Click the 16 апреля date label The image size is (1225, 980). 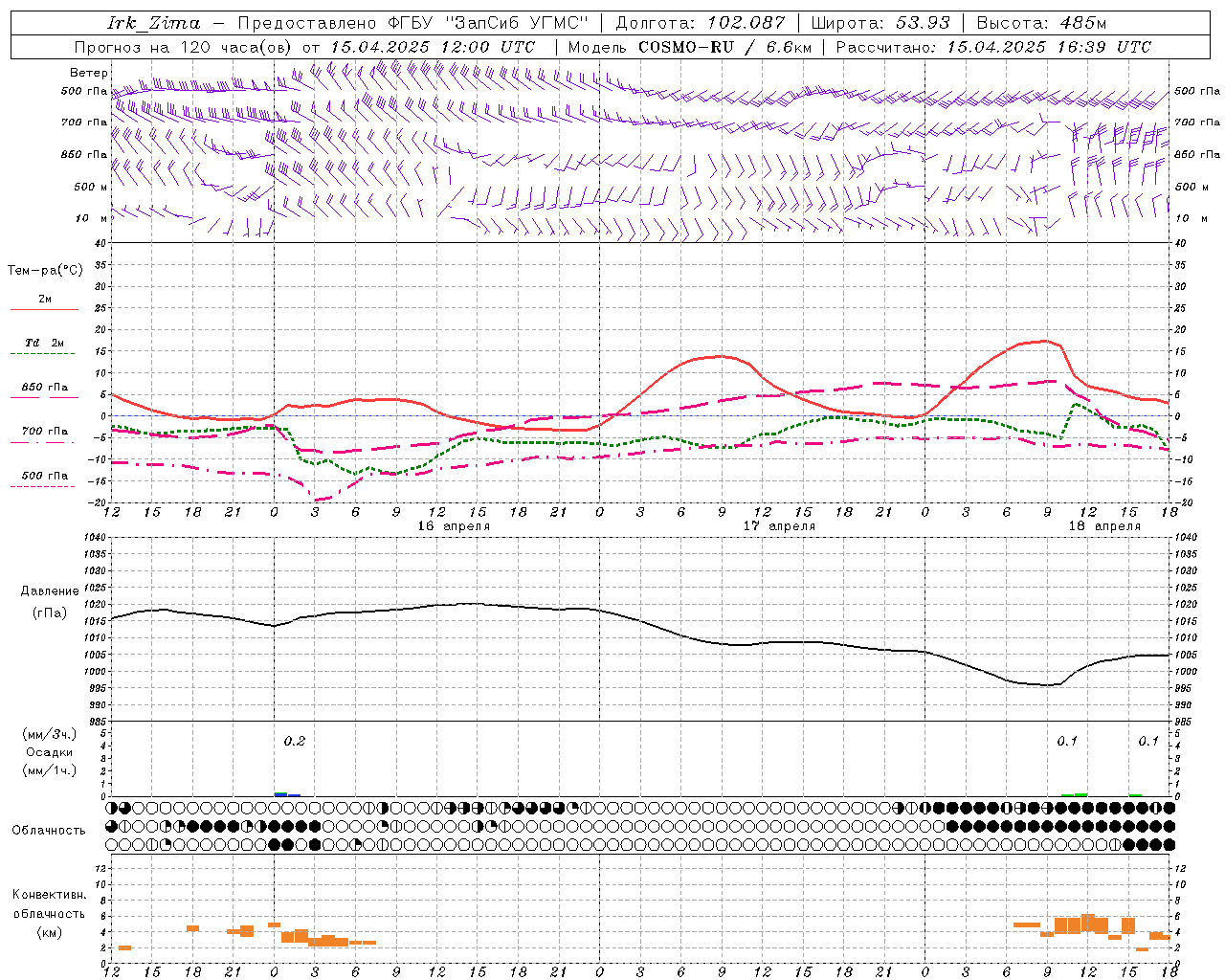coord(454,526)
